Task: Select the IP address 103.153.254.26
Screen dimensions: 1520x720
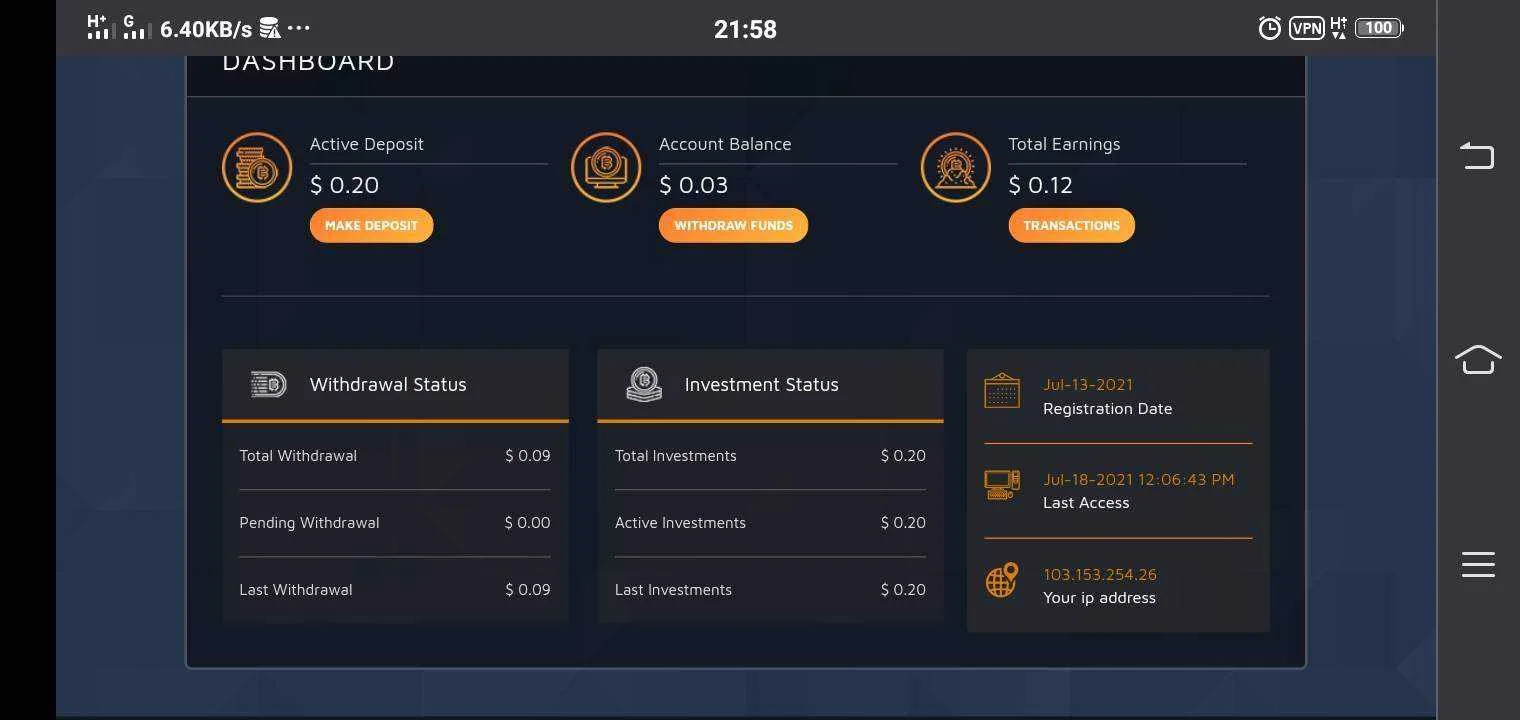Action: [1100, 575]
